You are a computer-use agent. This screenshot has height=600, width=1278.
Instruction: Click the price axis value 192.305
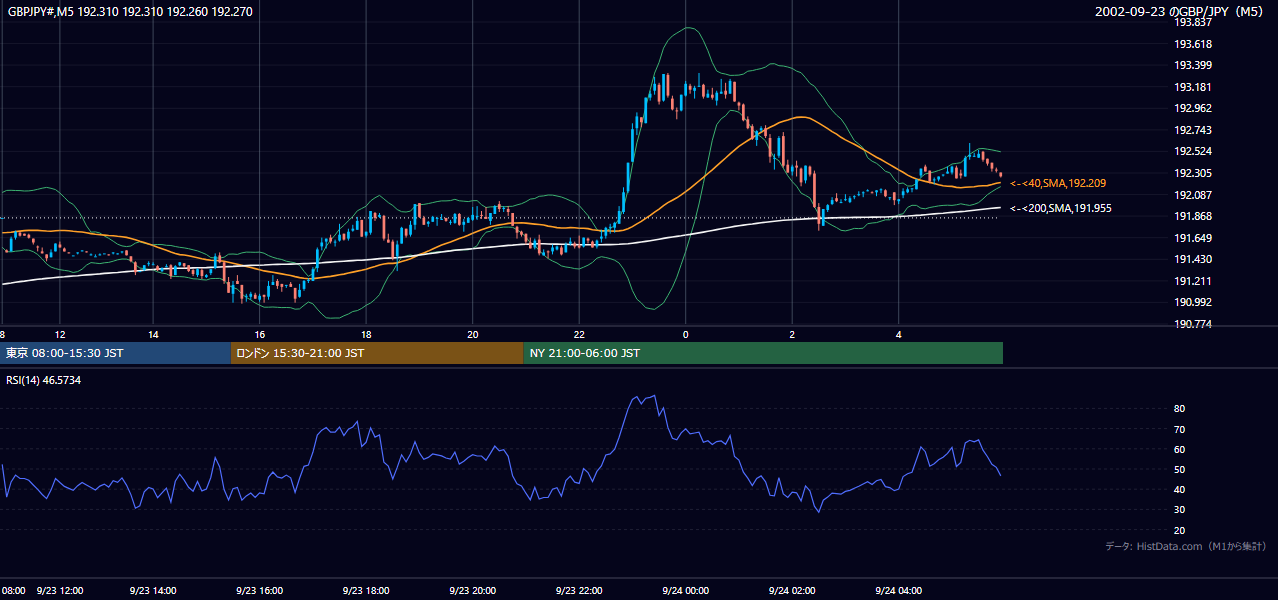[1192, 173]
